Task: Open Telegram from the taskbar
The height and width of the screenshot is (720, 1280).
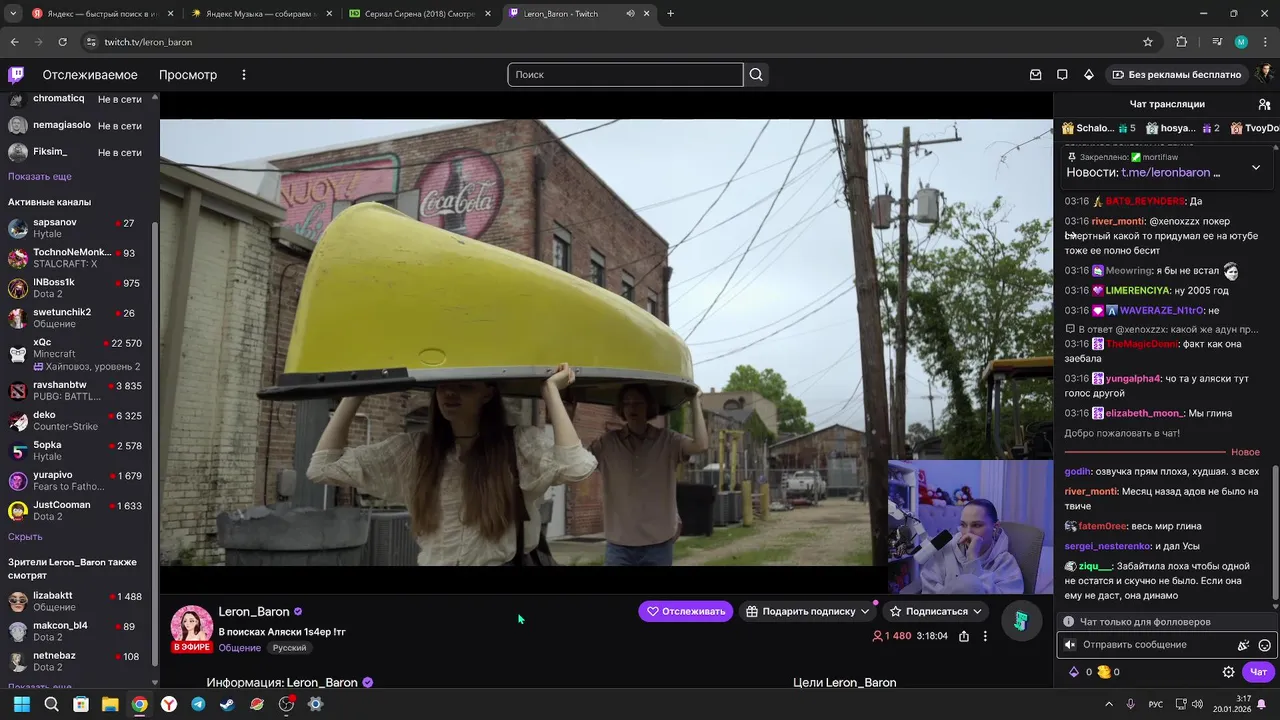Action: click(198, 704)
